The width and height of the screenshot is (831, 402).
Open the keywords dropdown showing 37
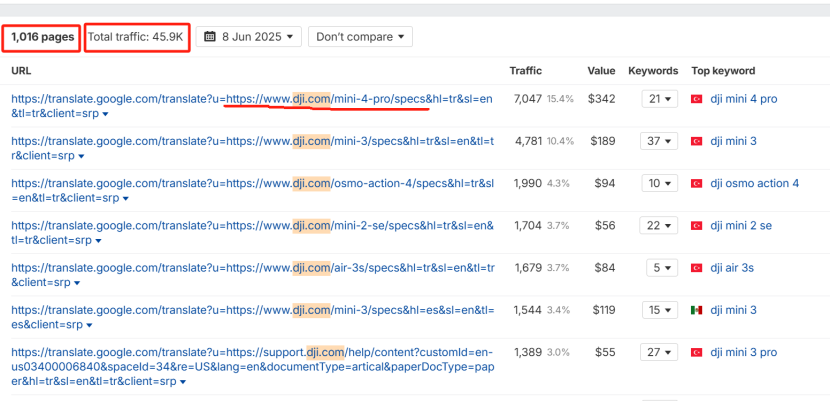pyautogui.click(x=659, y=141)
